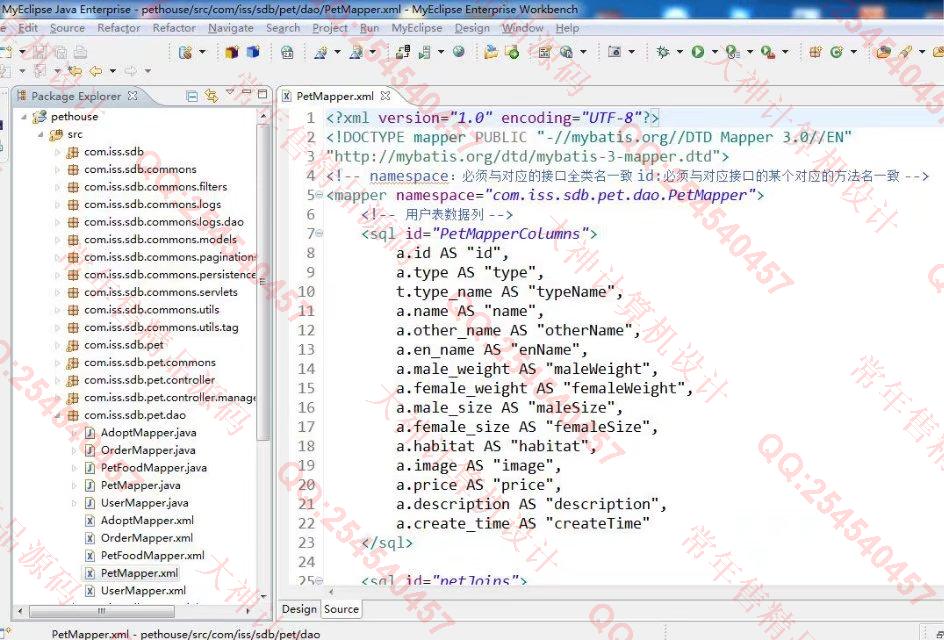Collapse the com.iss.sdb.pet.dao package
This screenshot has height=640, width=944.
[x=57, y=415]
